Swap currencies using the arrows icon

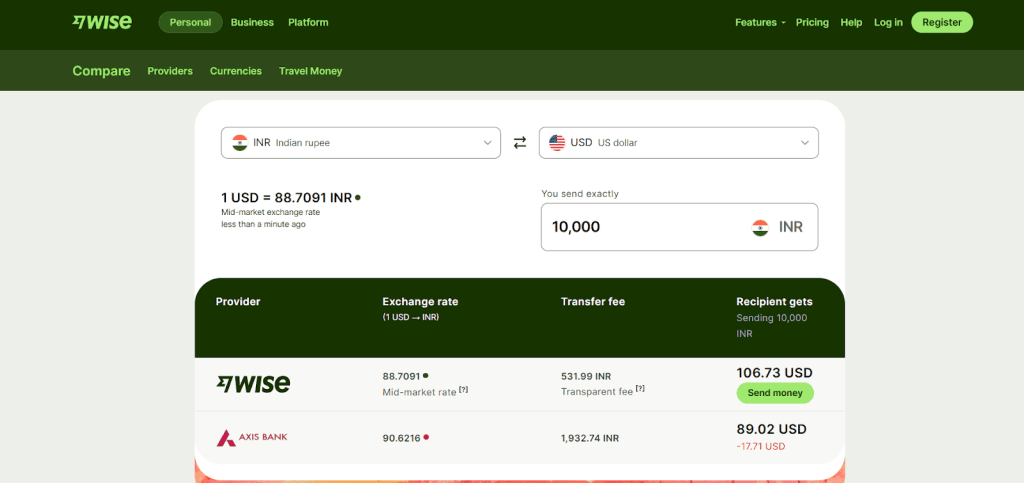pyautogui.click(x=520, y=143)
